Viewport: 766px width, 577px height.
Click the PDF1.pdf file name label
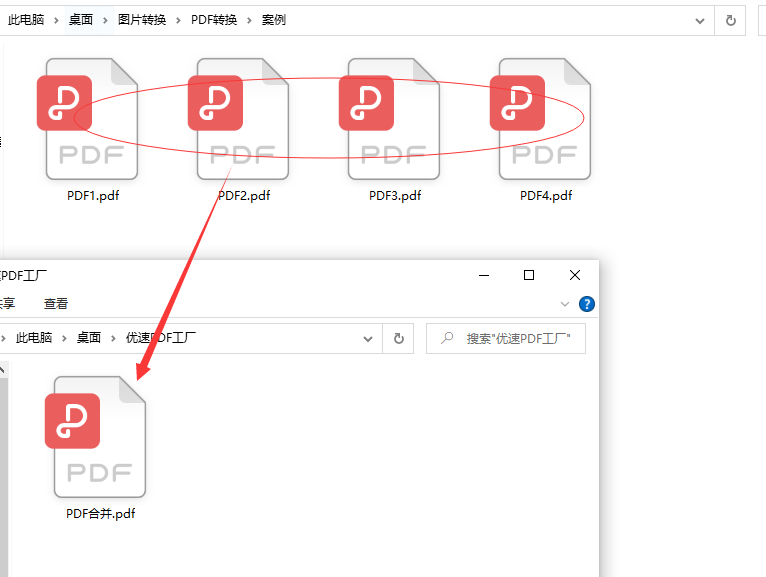[93, 196]
